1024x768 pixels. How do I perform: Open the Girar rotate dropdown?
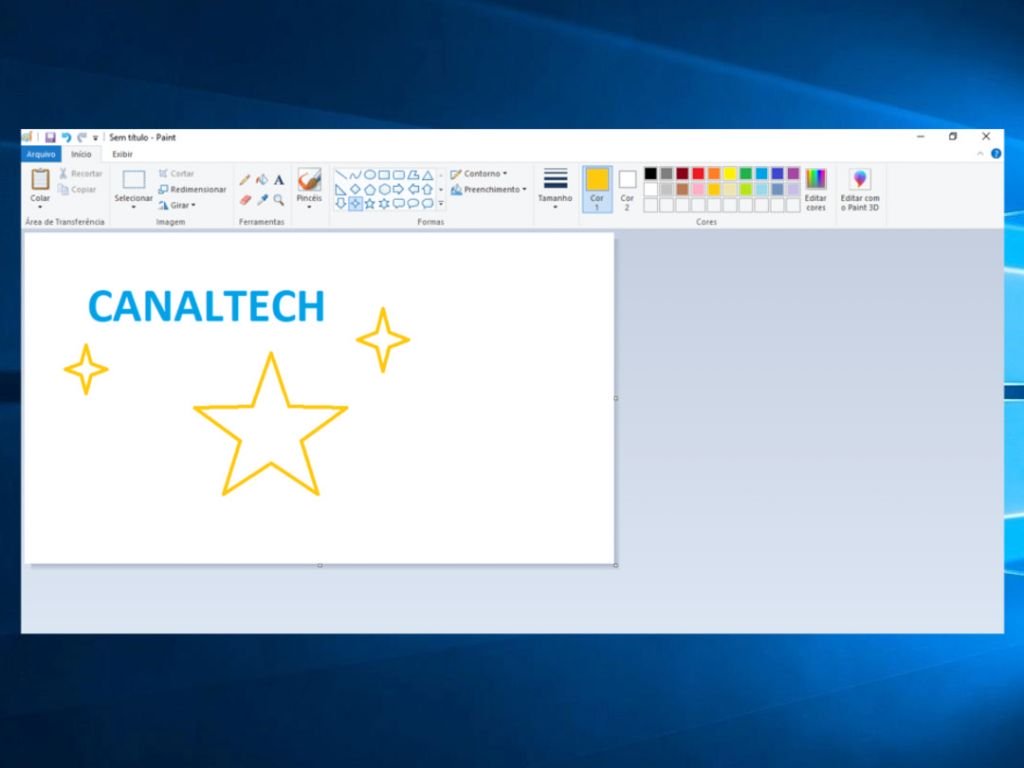(x=177, y=205)
